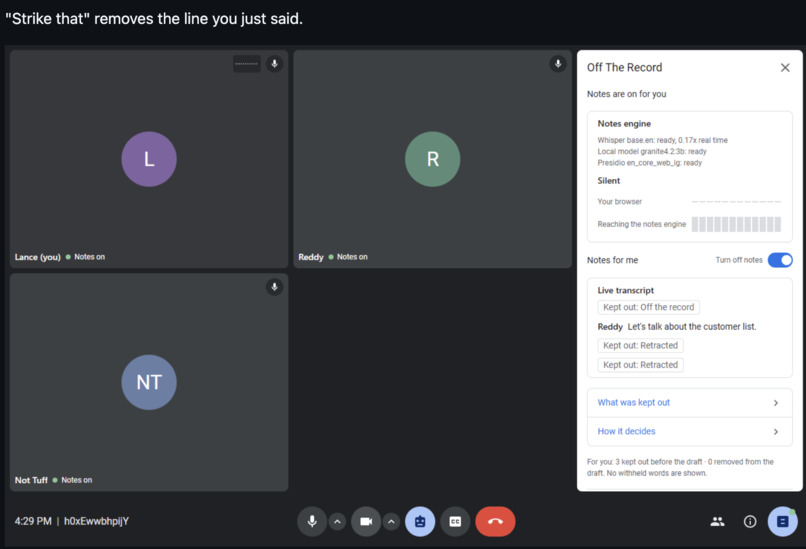Expand How it decides section
The width and height of the screenshot is (806, 549).
tap(689, 431)
